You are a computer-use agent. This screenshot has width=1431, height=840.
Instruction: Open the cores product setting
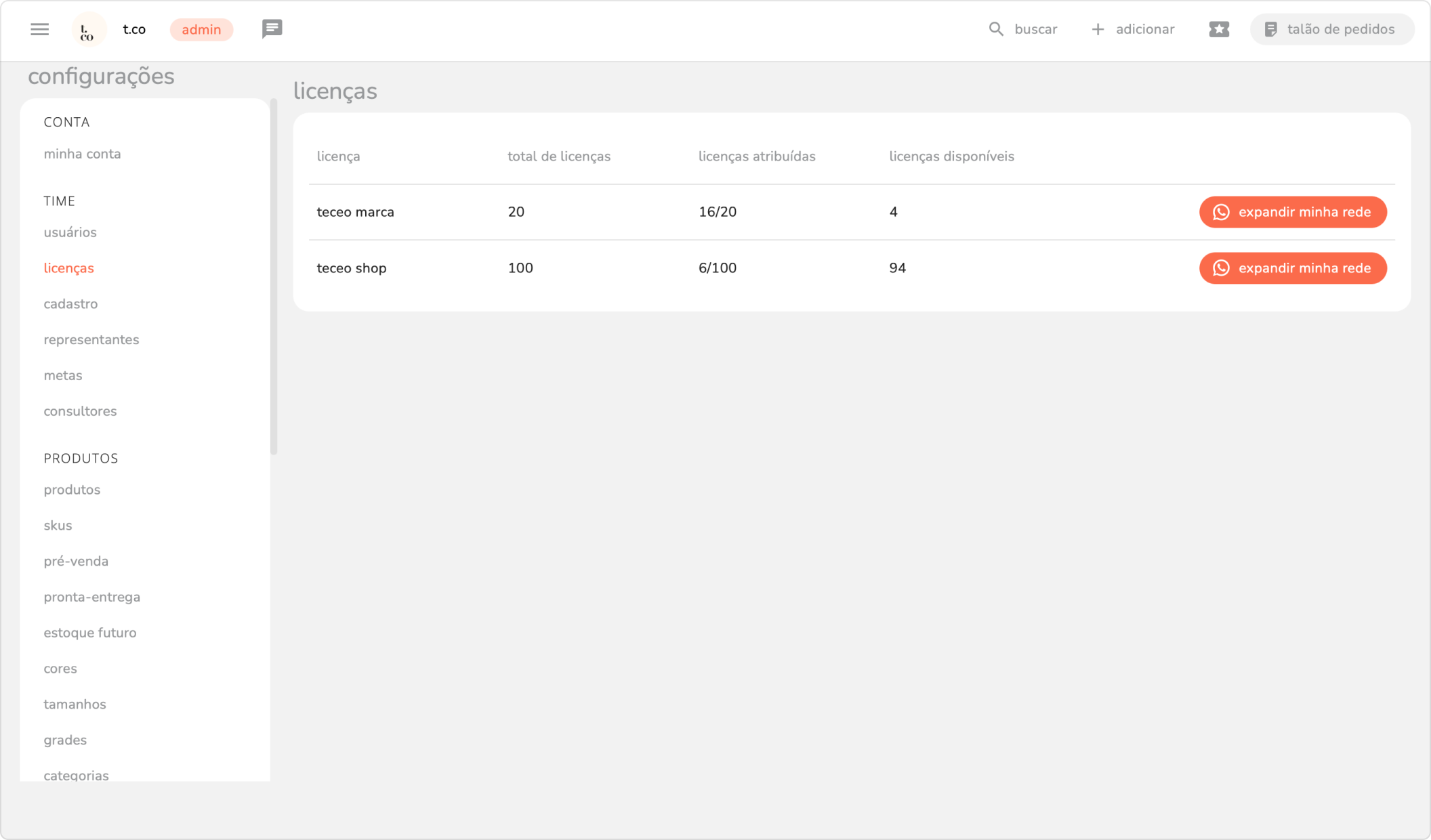click(x=60, y=669)
